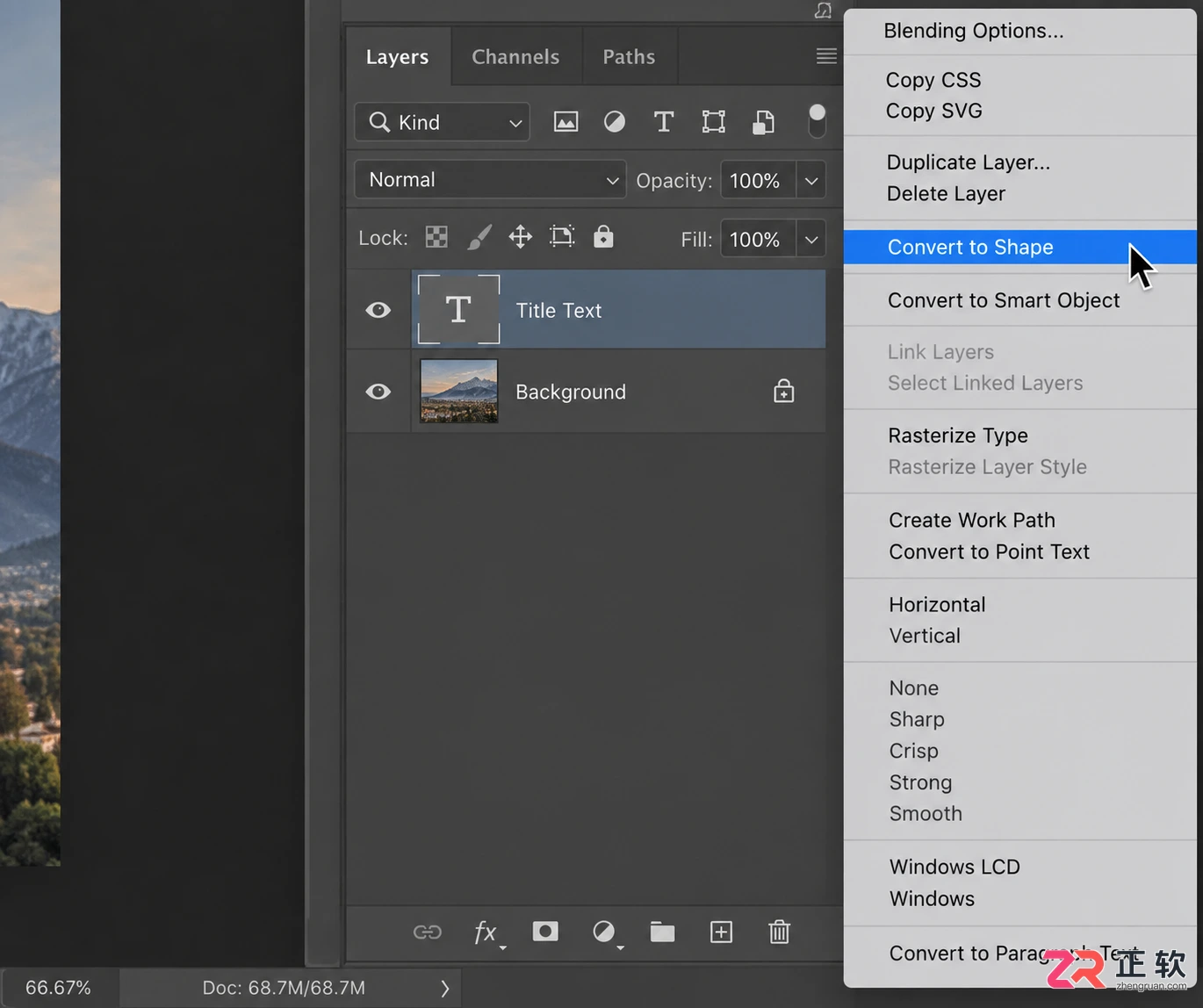Select Background layer thumbnail
The width and height of the screenshot is (1203, 1008).
click(459, 391)
